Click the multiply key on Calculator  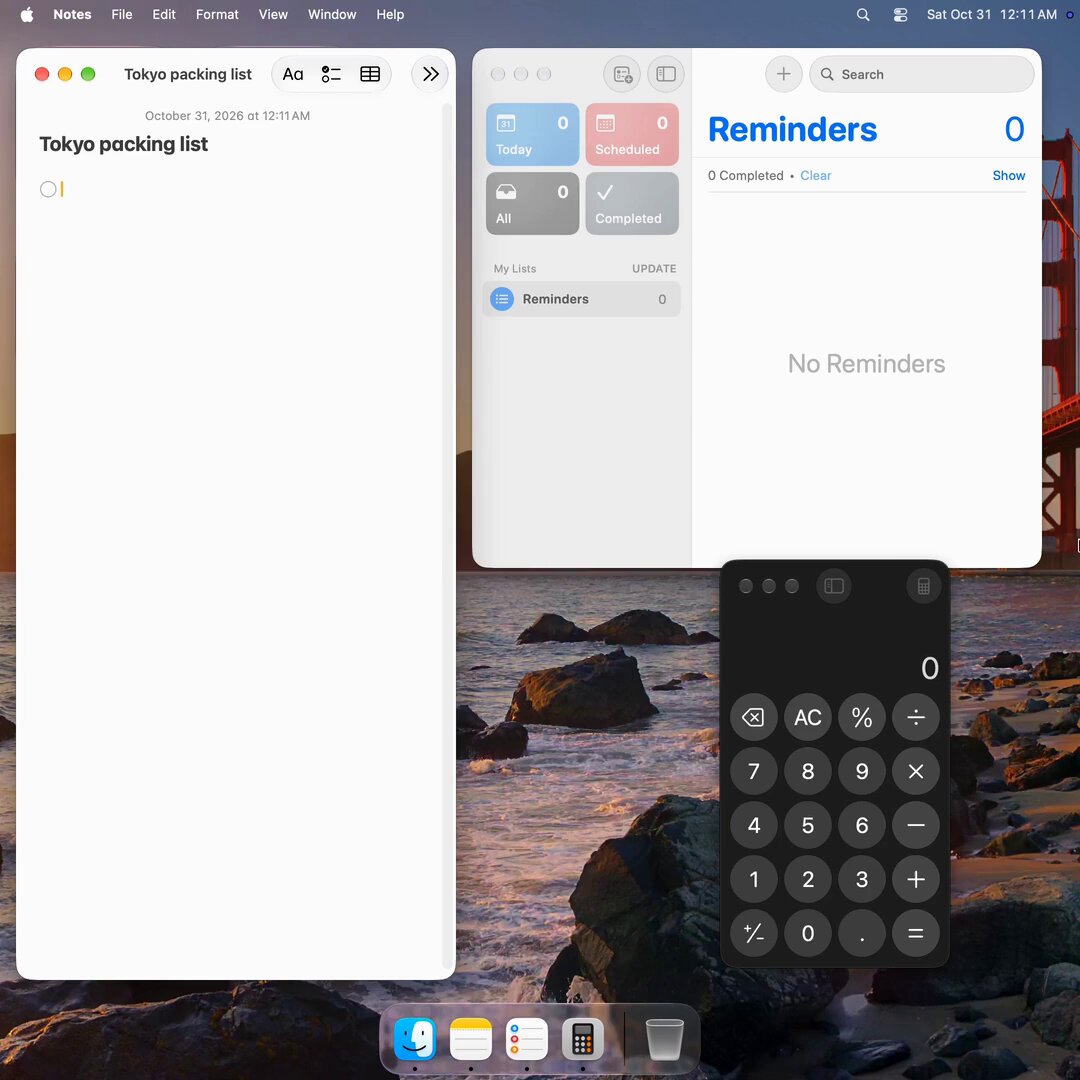pyautogui.click(x=915, y=771)
